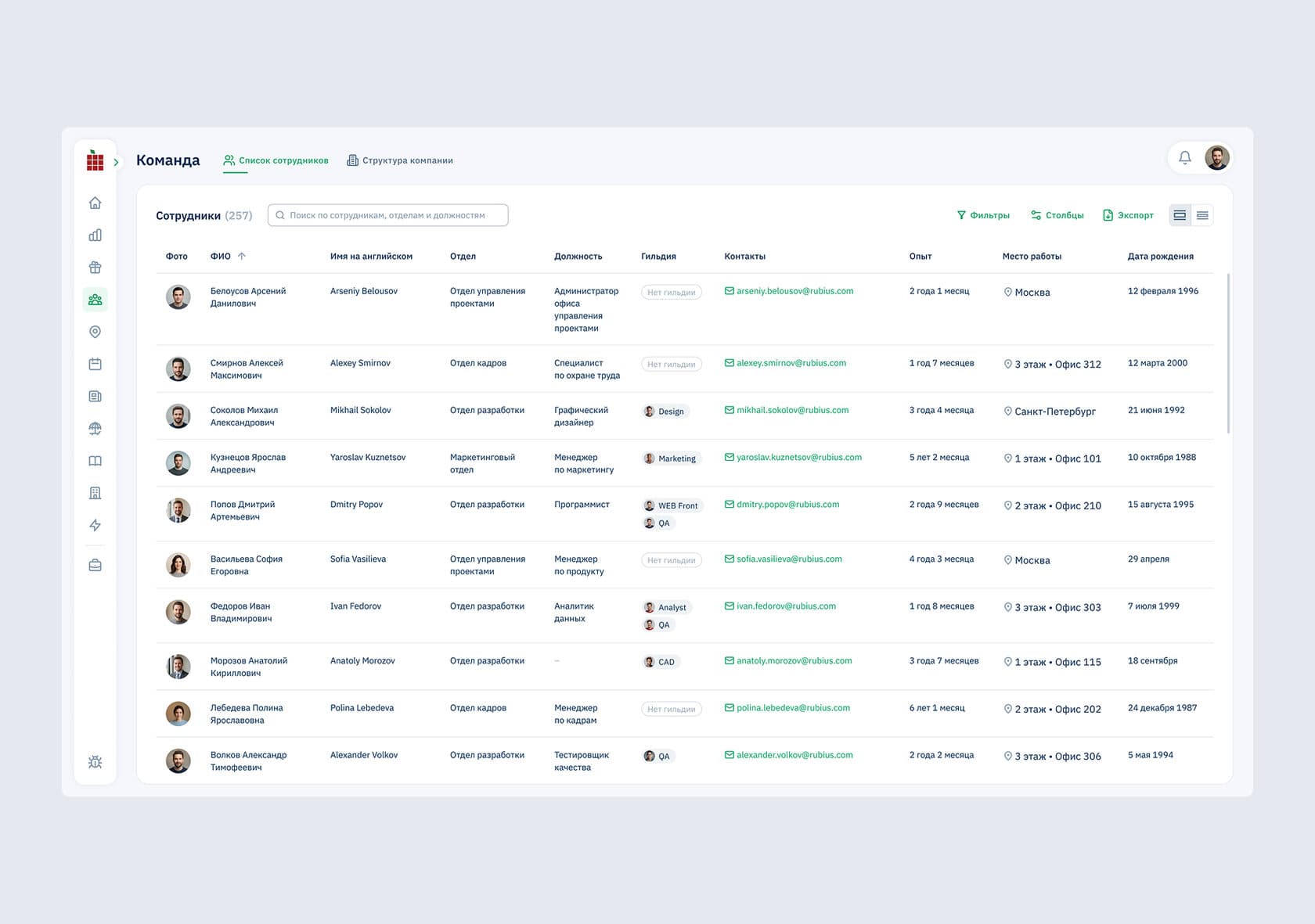
Task: Expand the sidebar with the chevron arrow
Action: click(116, 162)
